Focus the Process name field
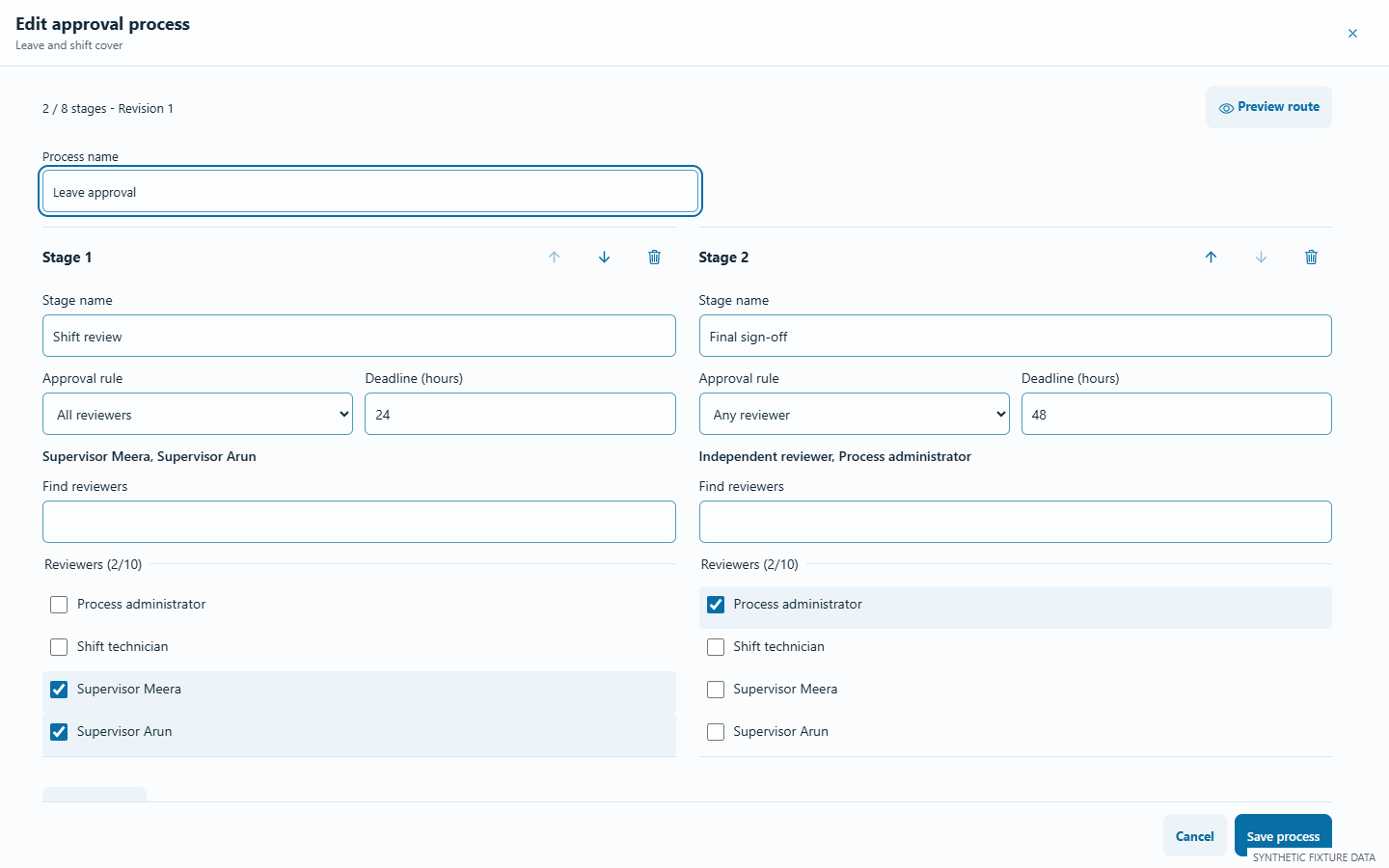This screenshot has height=868, width=1389. click(370, 191)
